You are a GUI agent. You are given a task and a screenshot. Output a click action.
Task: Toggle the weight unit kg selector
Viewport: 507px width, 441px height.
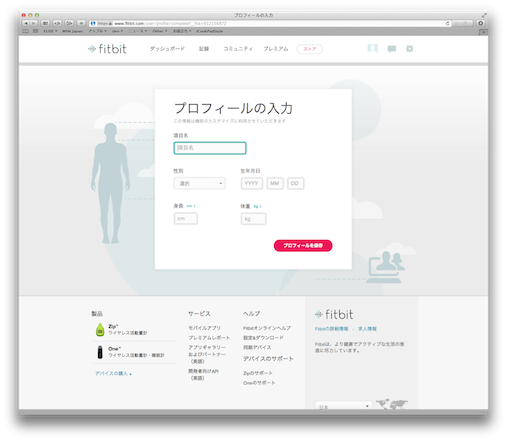tap(257, 206)
